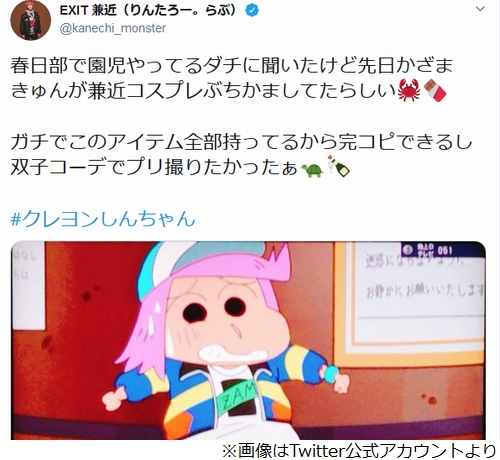Click the chocolate bar emoji
This screenshot has width=500, height=460.
[x=435, y=91]
